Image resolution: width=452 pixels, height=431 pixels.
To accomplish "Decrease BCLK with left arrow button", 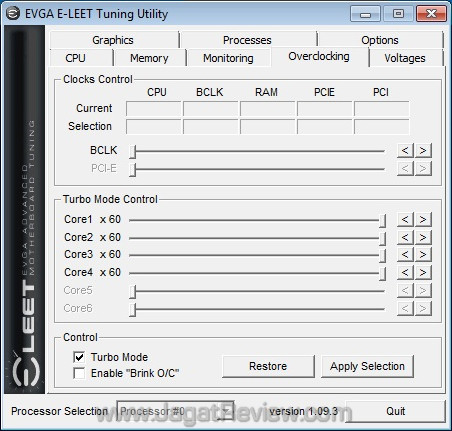I will [405, 151].
